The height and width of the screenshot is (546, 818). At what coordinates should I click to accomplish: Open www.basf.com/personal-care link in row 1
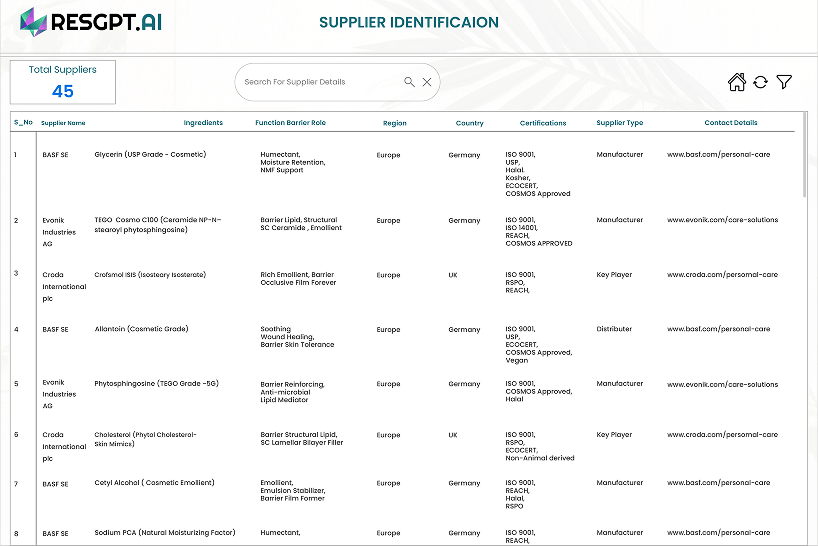click(x=718, y=154)
